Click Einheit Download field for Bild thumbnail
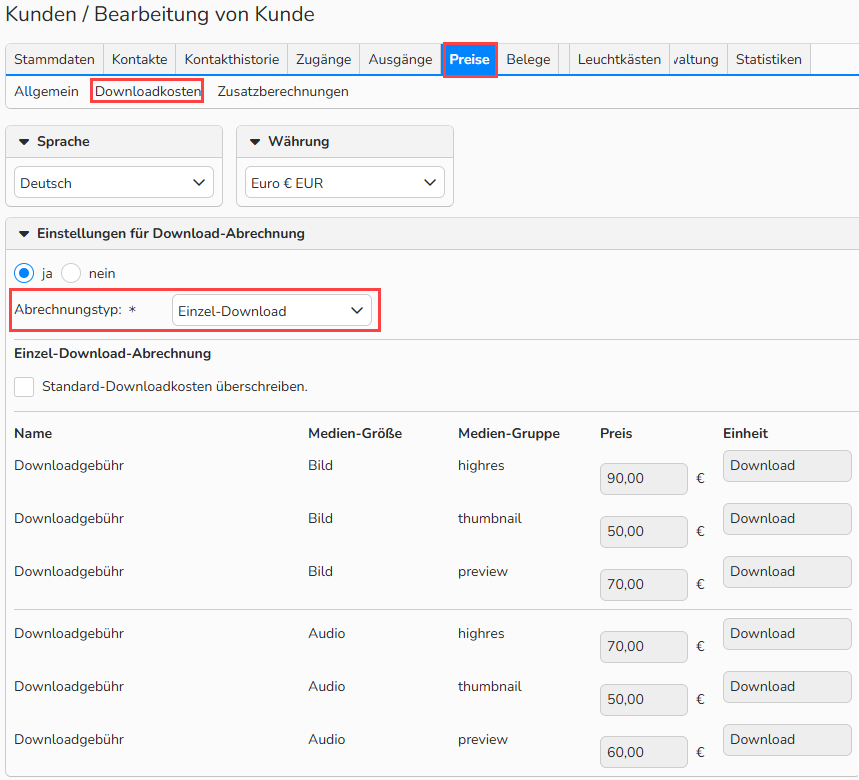 coord(787,519)
